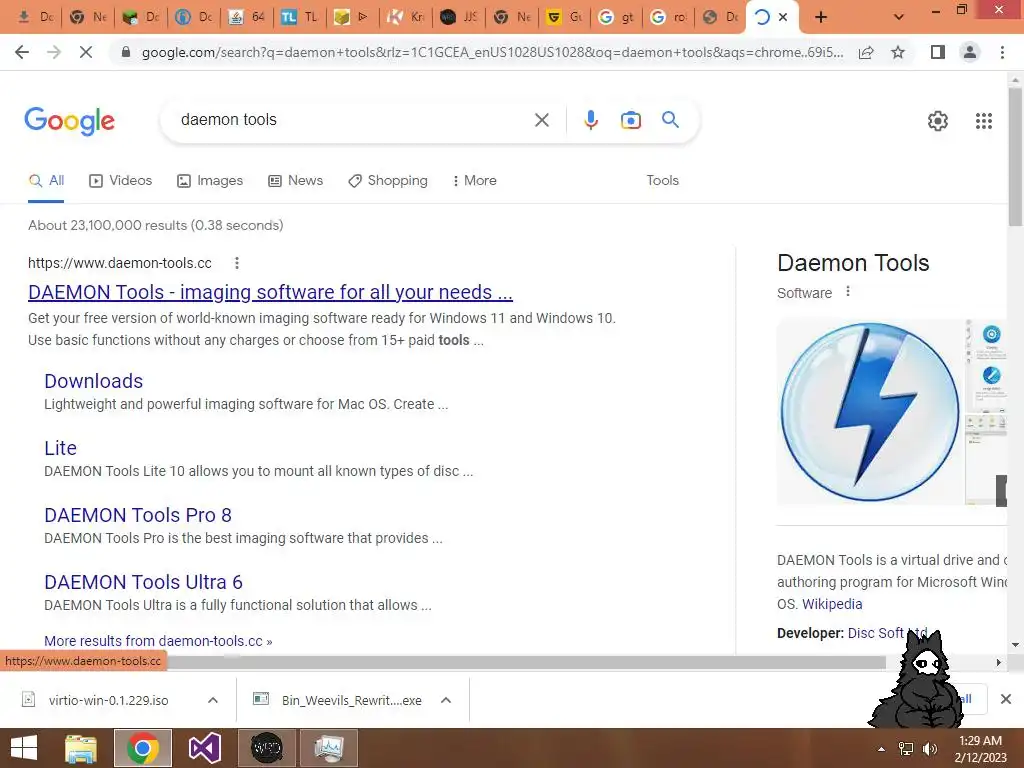Open network status in system tray
This screenshot has width=1024, height=768.
pyautogui.click(x=906, y=749)
